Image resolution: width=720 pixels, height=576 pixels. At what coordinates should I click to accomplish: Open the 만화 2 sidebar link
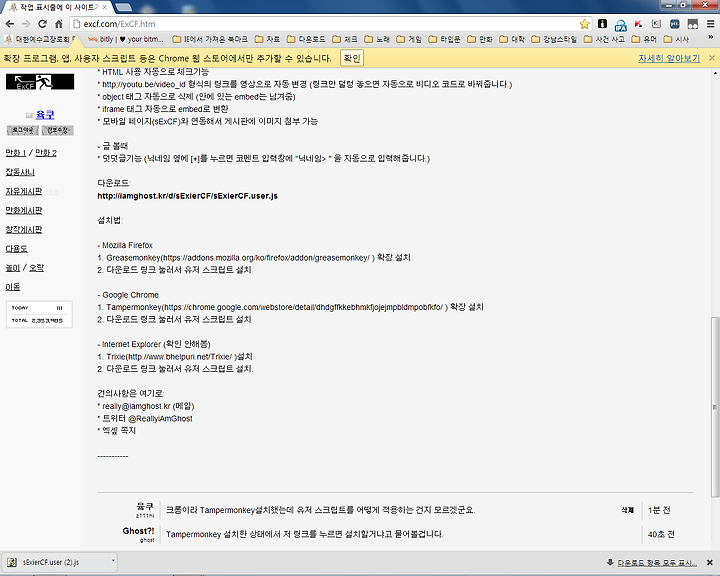tap(46, 152)
